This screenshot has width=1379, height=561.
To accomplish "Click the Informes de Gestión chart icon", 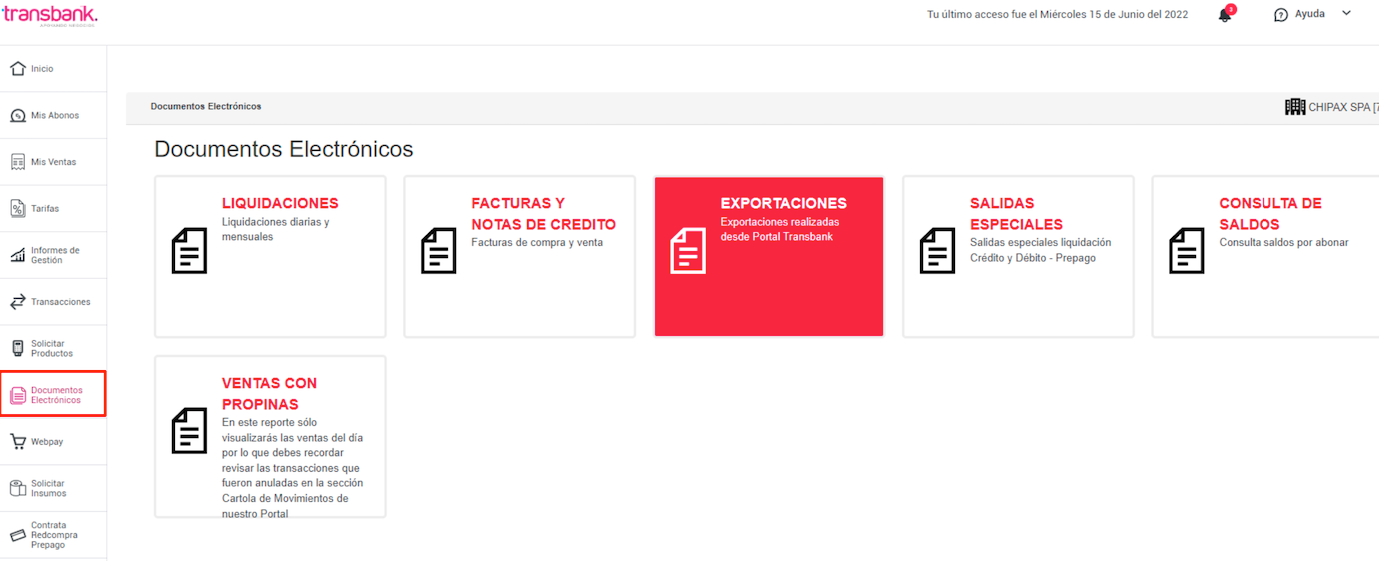I will tap(17, 255).
